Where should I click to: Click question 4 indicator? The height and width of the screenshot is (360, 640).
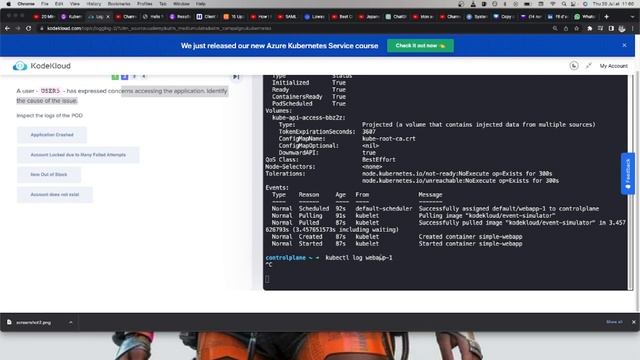tap(144, 76)
